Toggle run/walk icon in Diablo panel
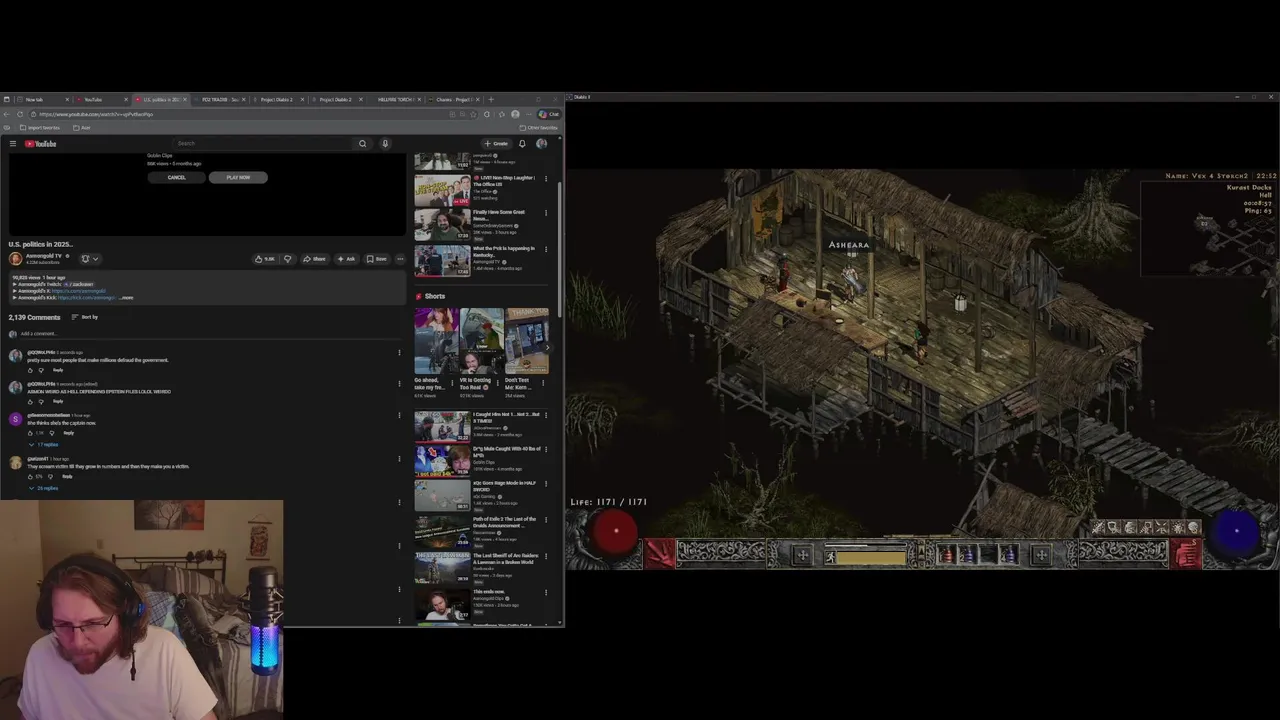 (830, 557)
